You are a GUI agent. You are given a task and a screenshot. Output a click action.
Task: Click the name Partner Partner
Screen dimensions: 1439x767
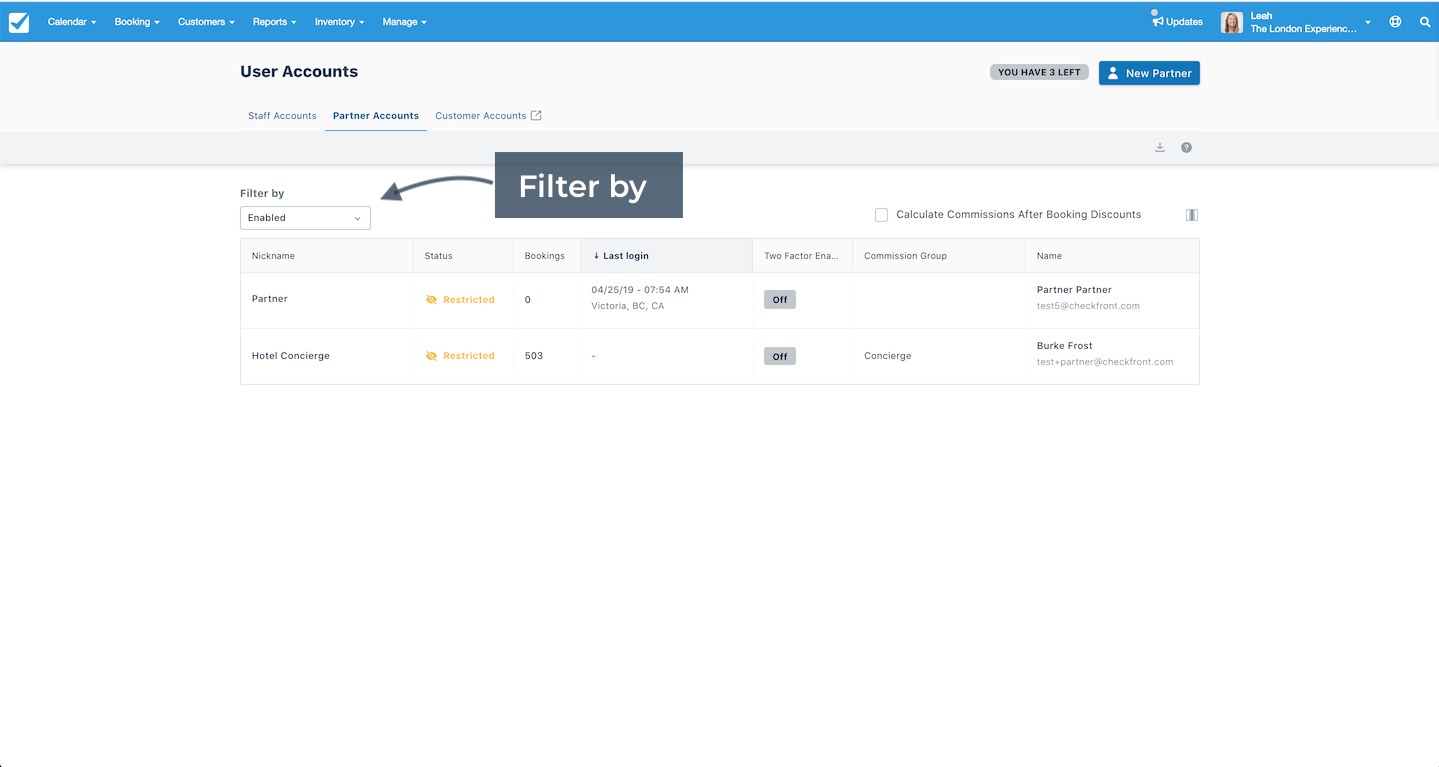click(1074, 290)
